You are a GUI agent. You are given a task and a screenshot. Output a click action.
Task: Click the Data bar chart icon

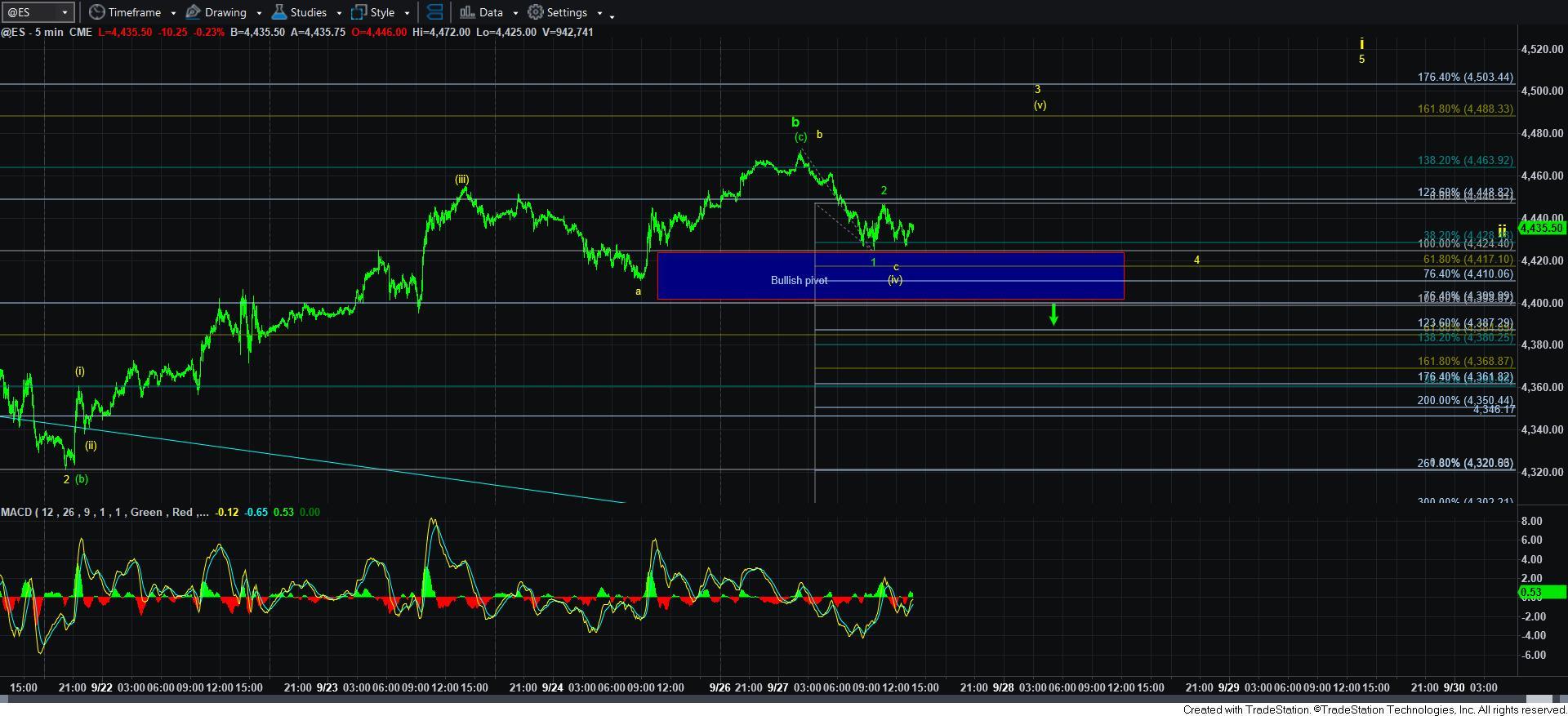point(466,12)
